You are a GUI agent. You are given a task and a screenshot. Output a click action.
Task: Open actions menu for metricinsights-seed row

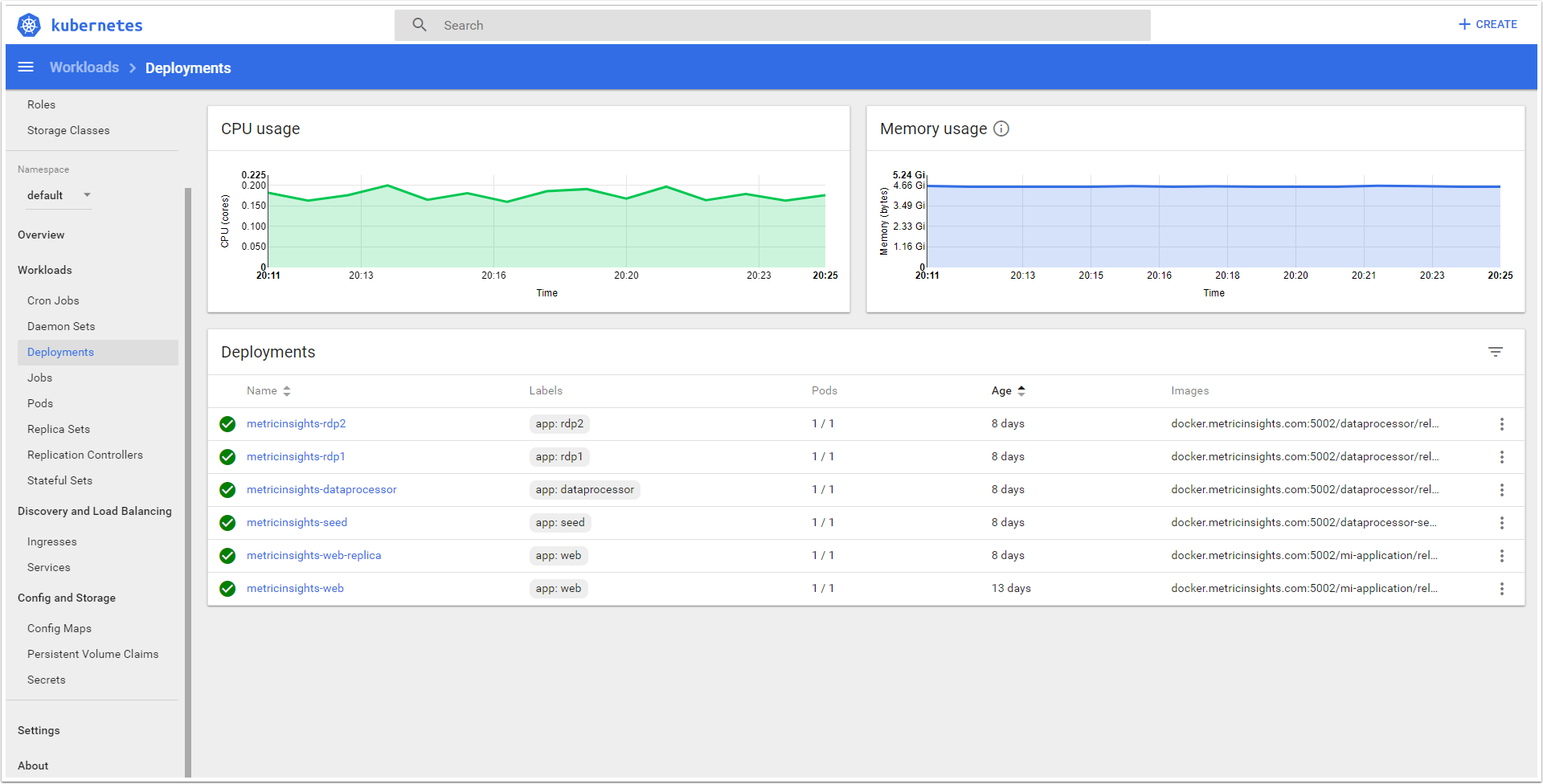pyautogui.click(x=1501, y=523)
